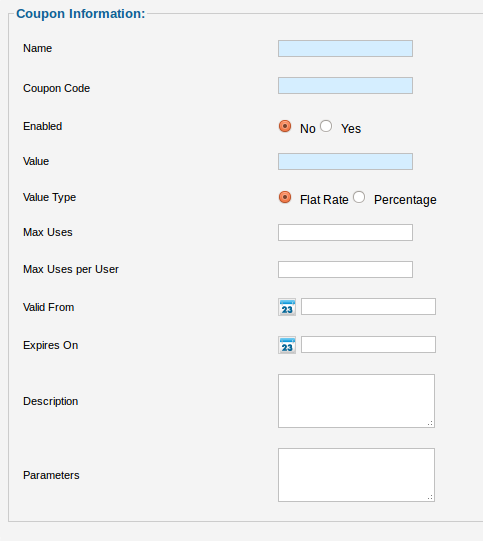The image size is (483, 541).
Task: Select the Enabled No radio button
Action: pyautogui.click(x=285, y=126)
